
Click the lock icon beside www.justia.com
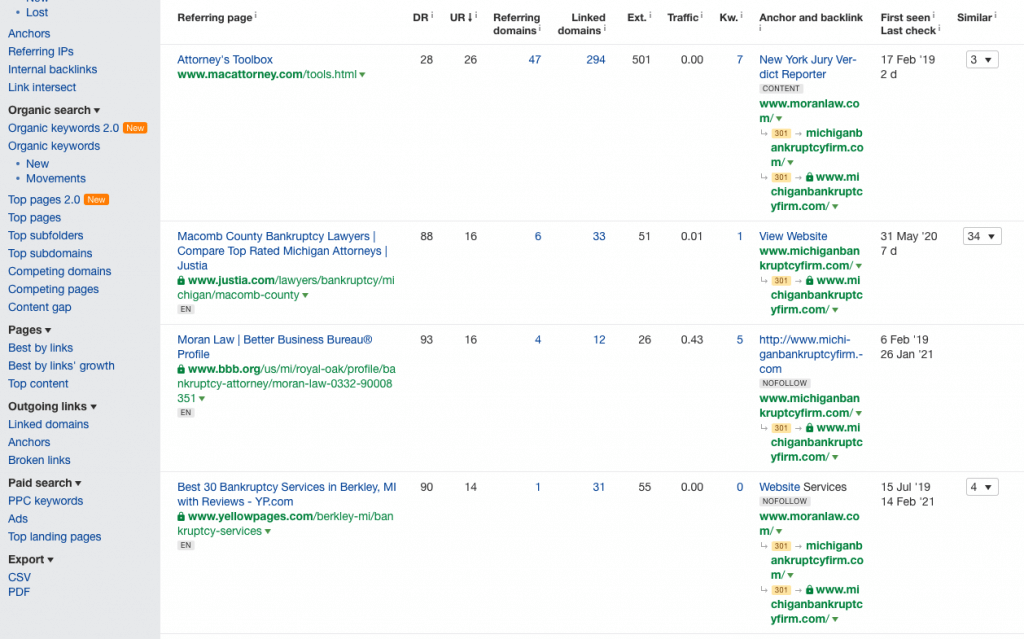(181, 280)
